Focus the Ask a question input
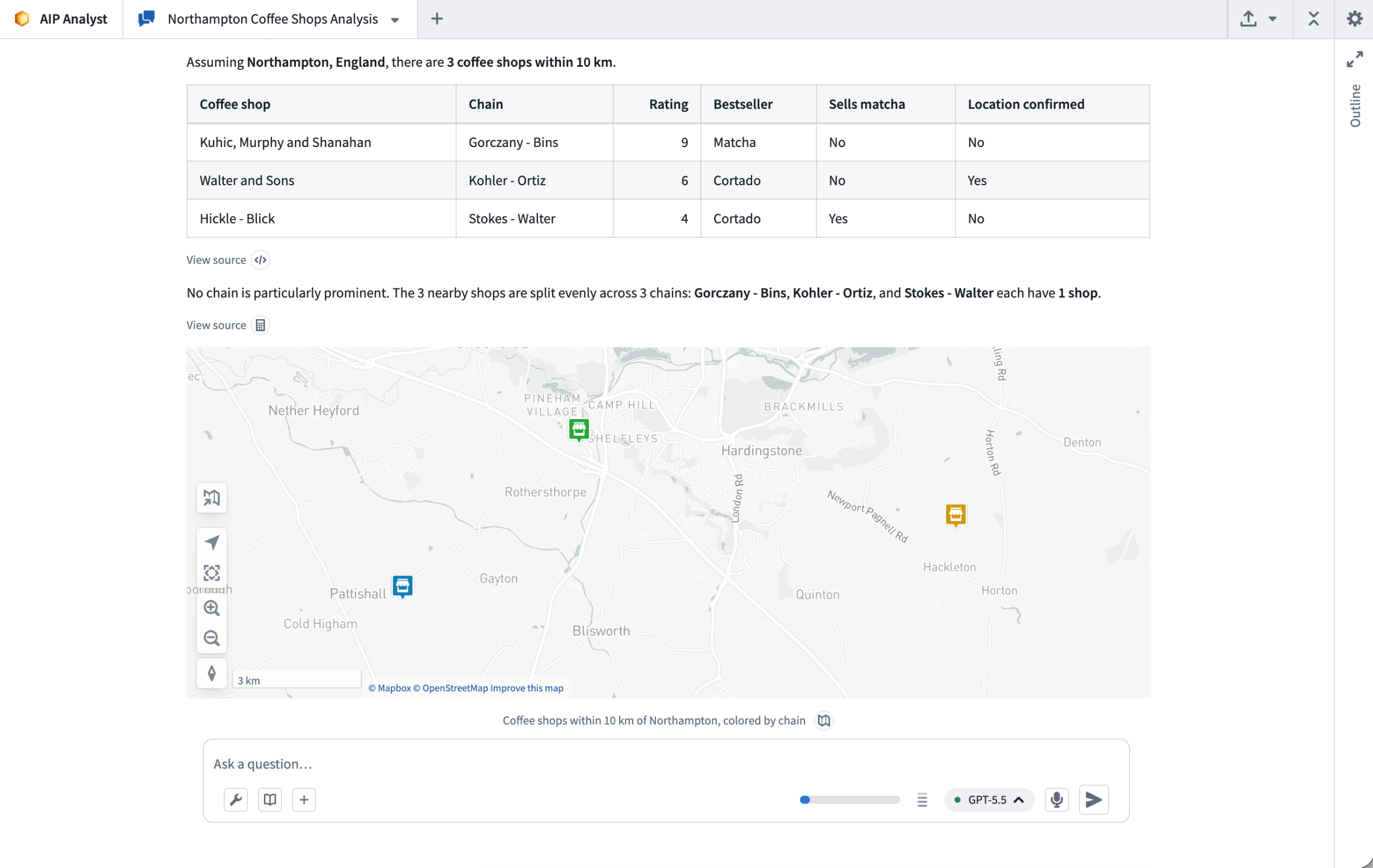Image resolution: width=1373 pixels, height=868 pixels. (x=666, y=764)
